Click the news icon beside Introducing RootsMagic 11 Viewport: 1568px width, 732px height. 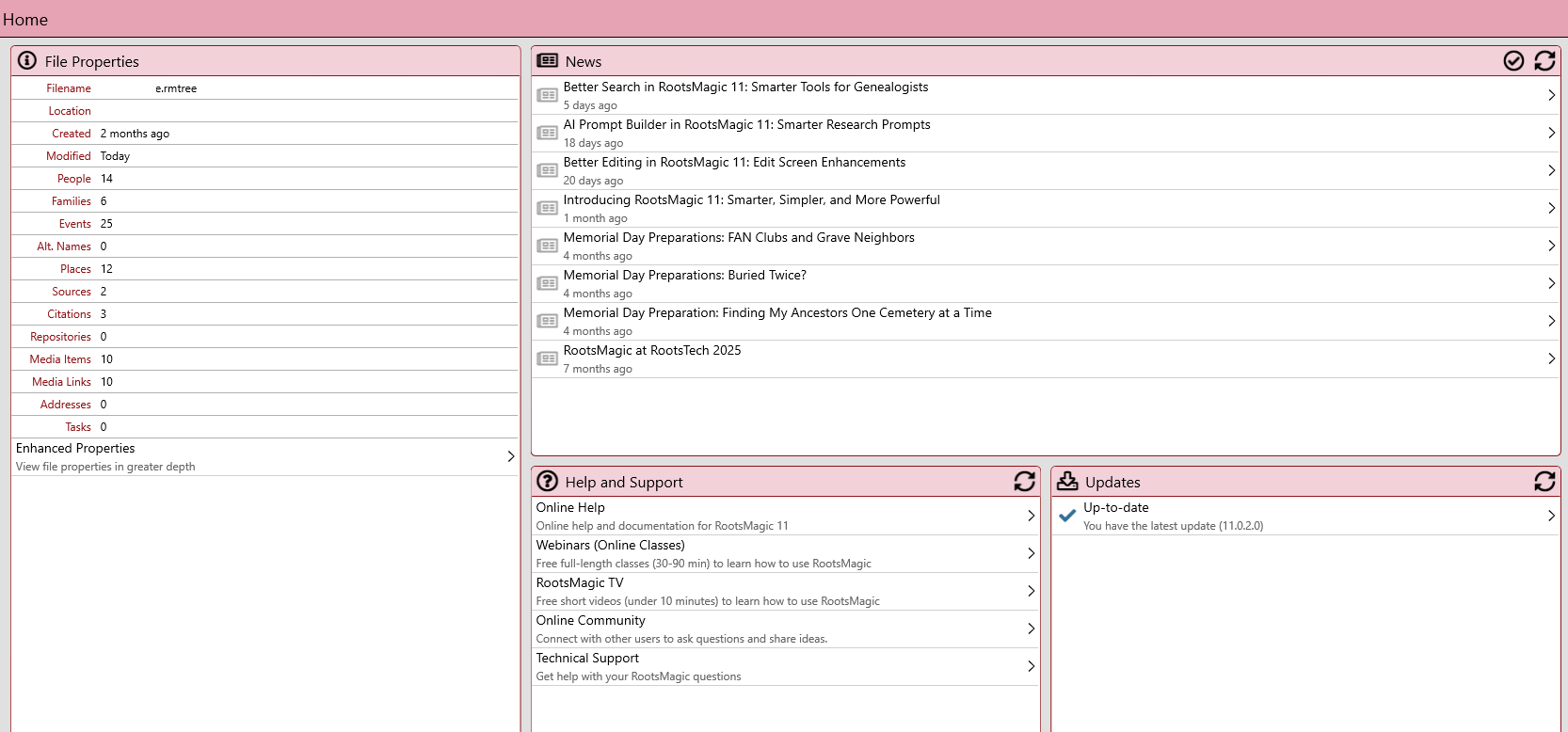(x=547, y=208)
